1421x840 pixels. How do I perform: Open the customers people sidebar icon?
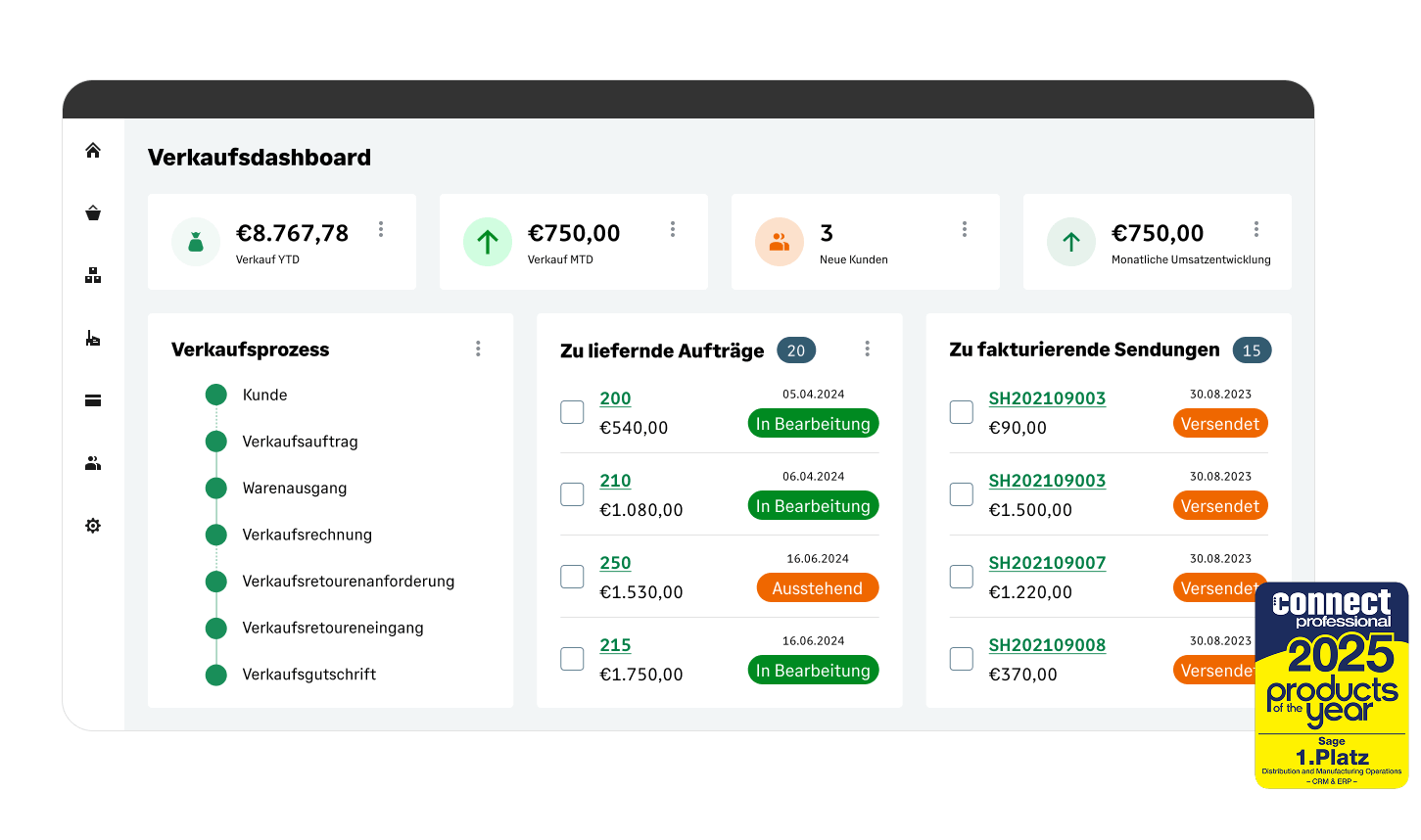93,463
